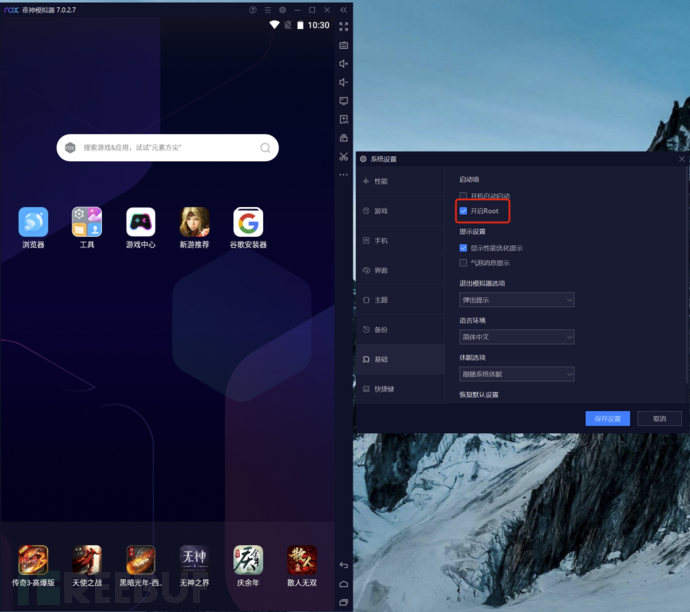The width and height of the screenshot is (690, 612).
Task: Open the 新游推荐 app icon
Action: point(195,222)
